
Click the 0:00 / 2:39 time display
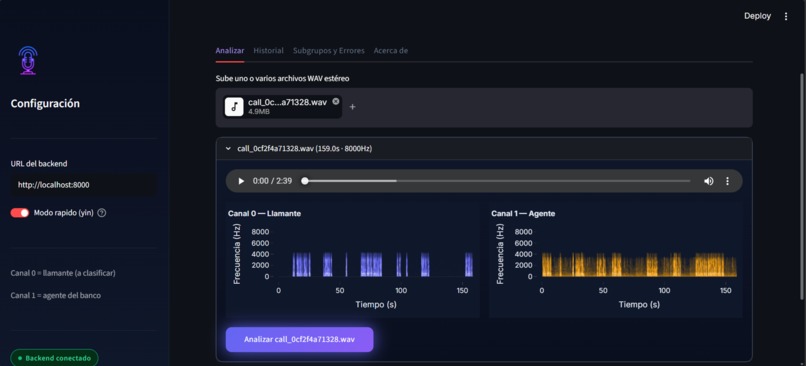click(272, 181)
